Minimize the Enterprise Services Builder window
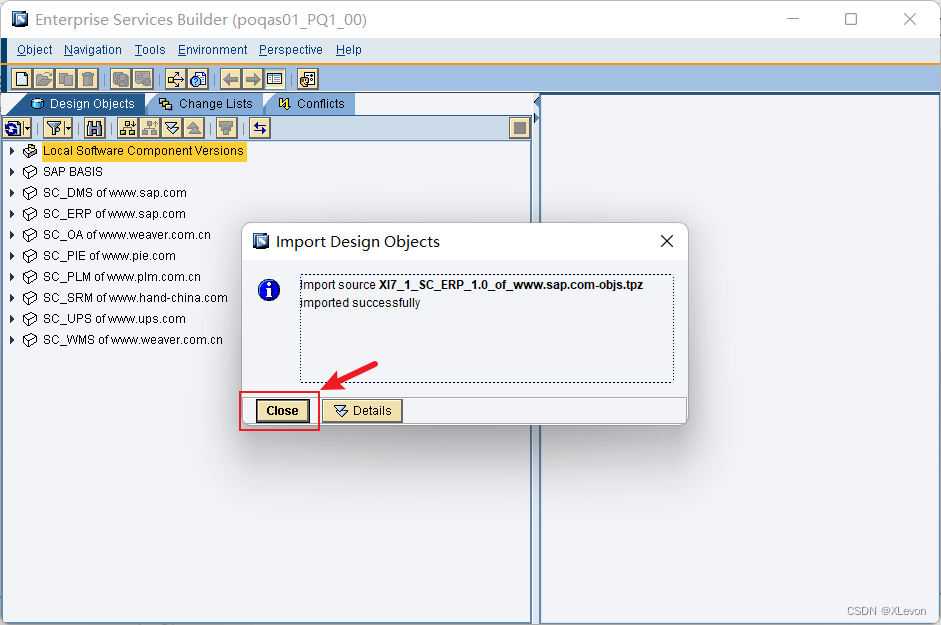This screenshot has height=625, width=941. point(793,19)
